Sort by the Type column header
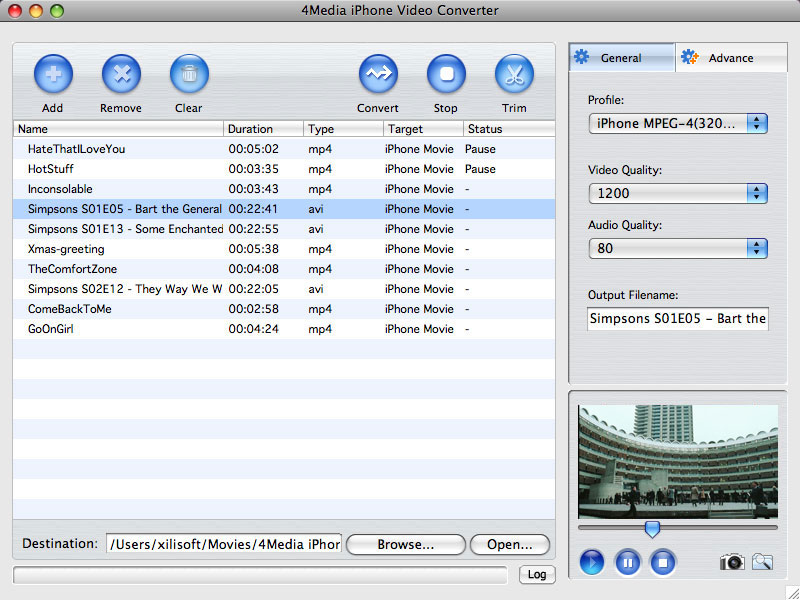The image size is (800, 600). pyautogui.click(x=343, y=129)
